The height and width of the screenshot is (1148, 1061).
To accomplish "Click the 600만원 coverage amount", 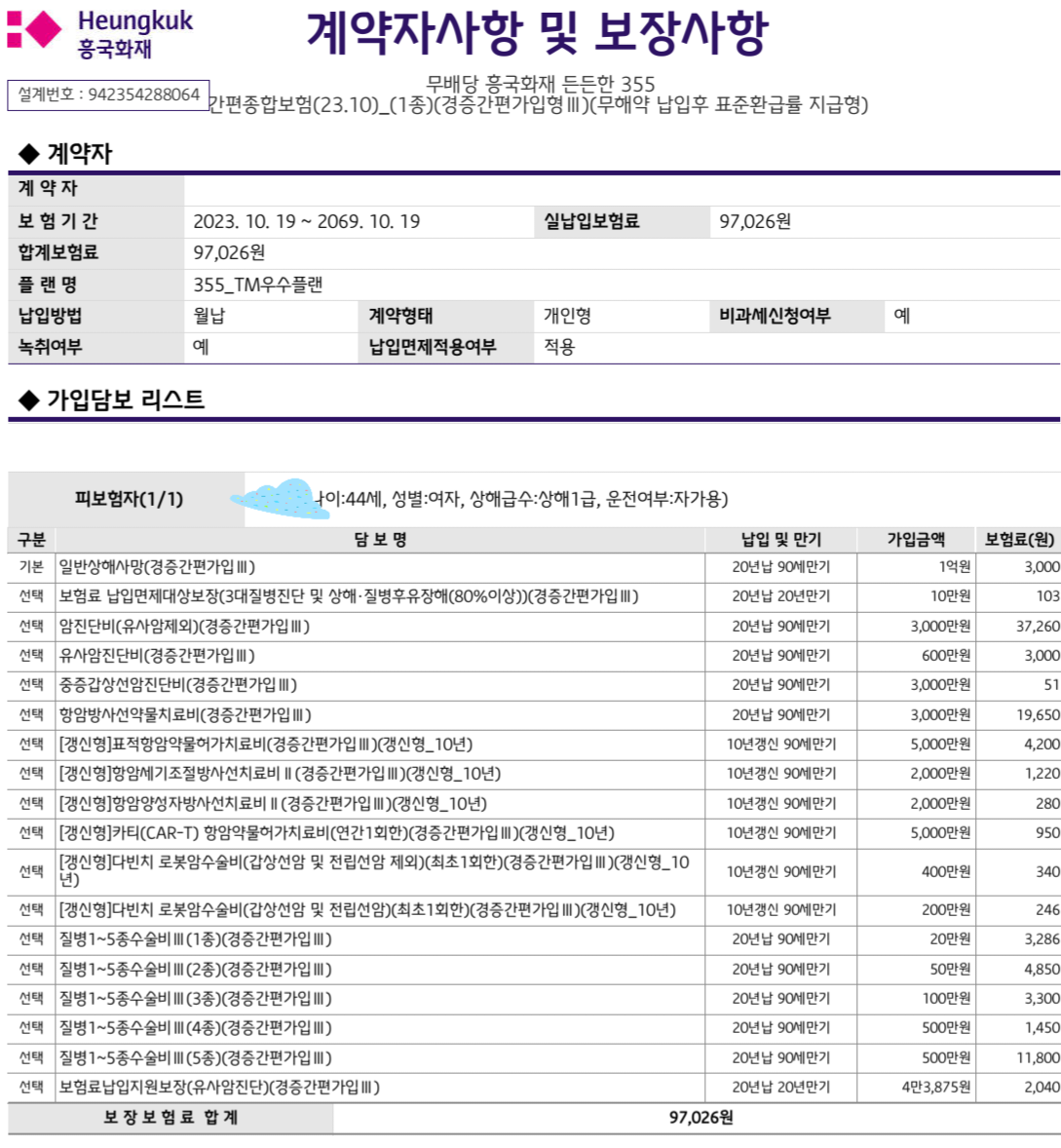I will click(945, 656).
